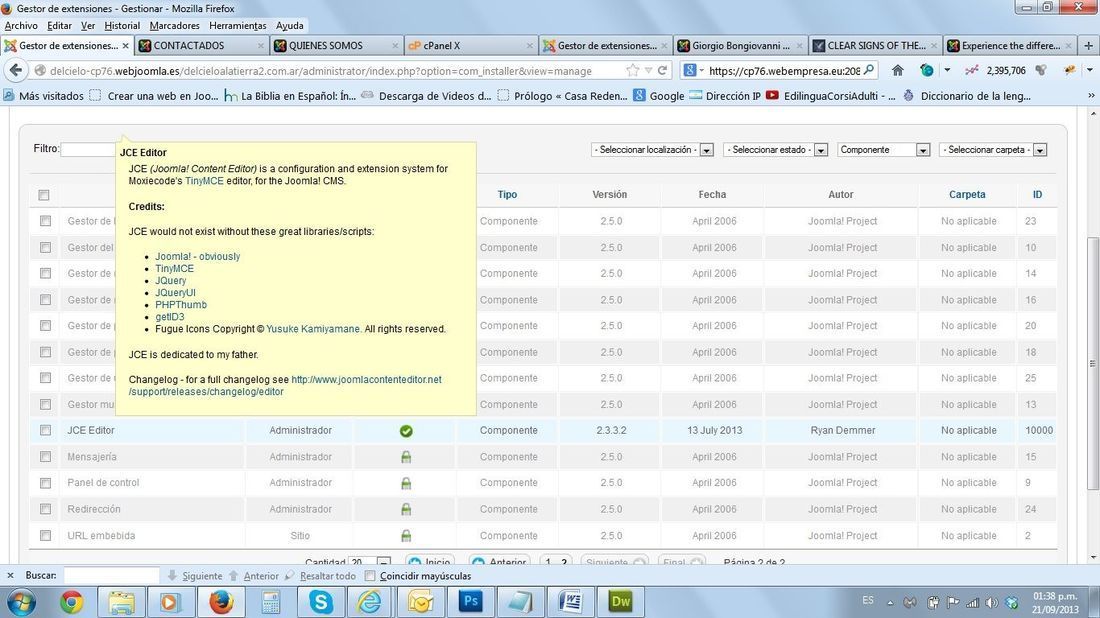Open the Historial menu
The image size is (1100, 618).
tap(122, 25)
